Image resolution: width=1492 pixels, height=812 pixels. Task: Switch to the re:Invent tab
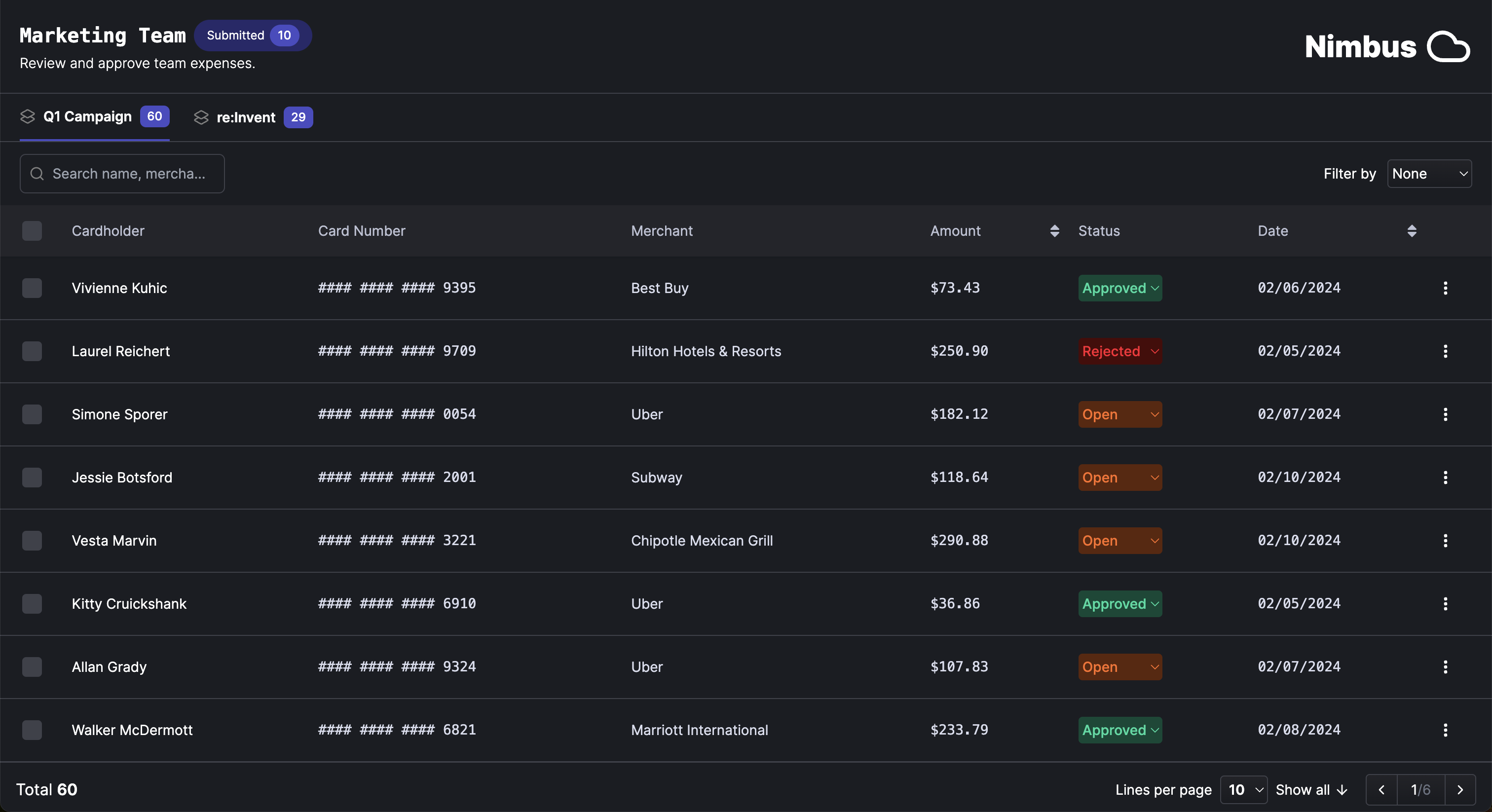[x=253, y=117]
